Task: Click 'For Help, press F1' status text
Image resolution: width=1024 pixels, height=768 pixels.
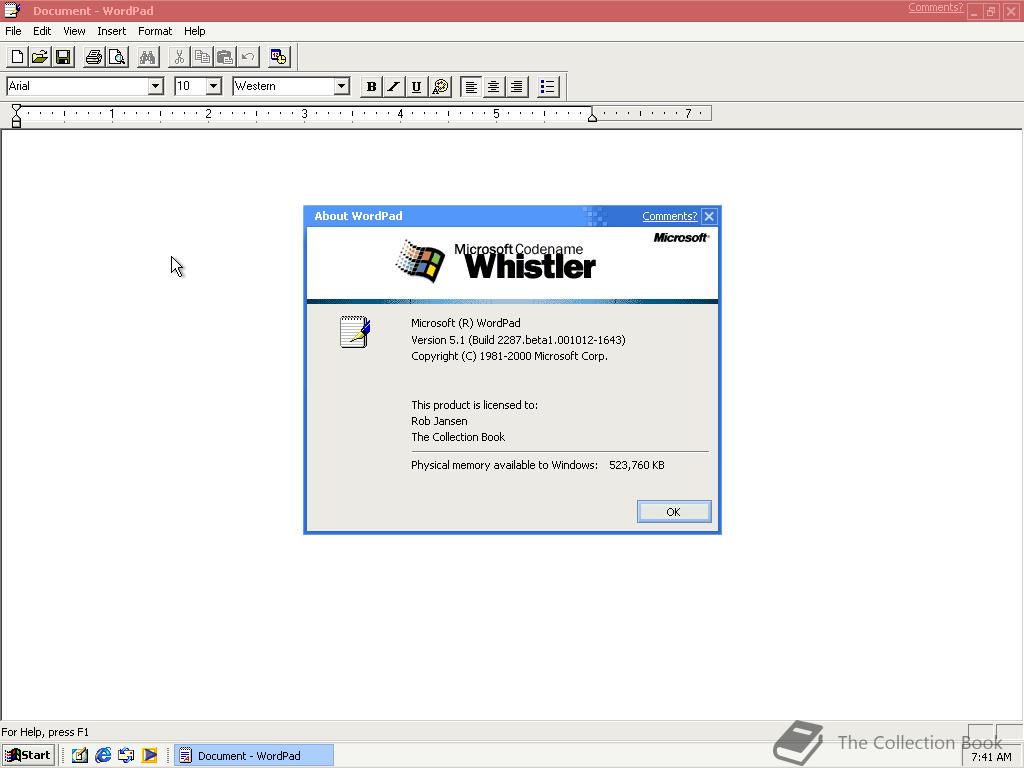Action: click(45, 732)
